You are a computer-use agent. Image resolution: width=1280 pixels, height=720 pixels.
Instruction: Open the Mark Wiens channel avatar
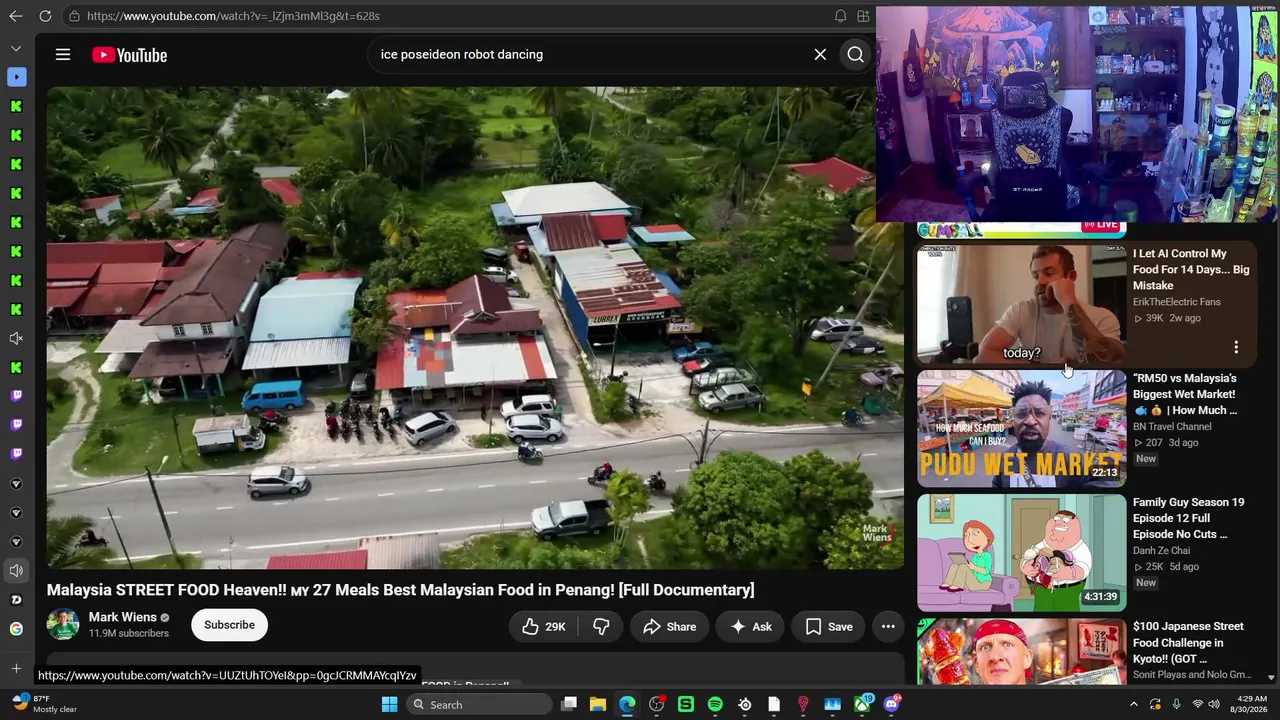point(63,625)
